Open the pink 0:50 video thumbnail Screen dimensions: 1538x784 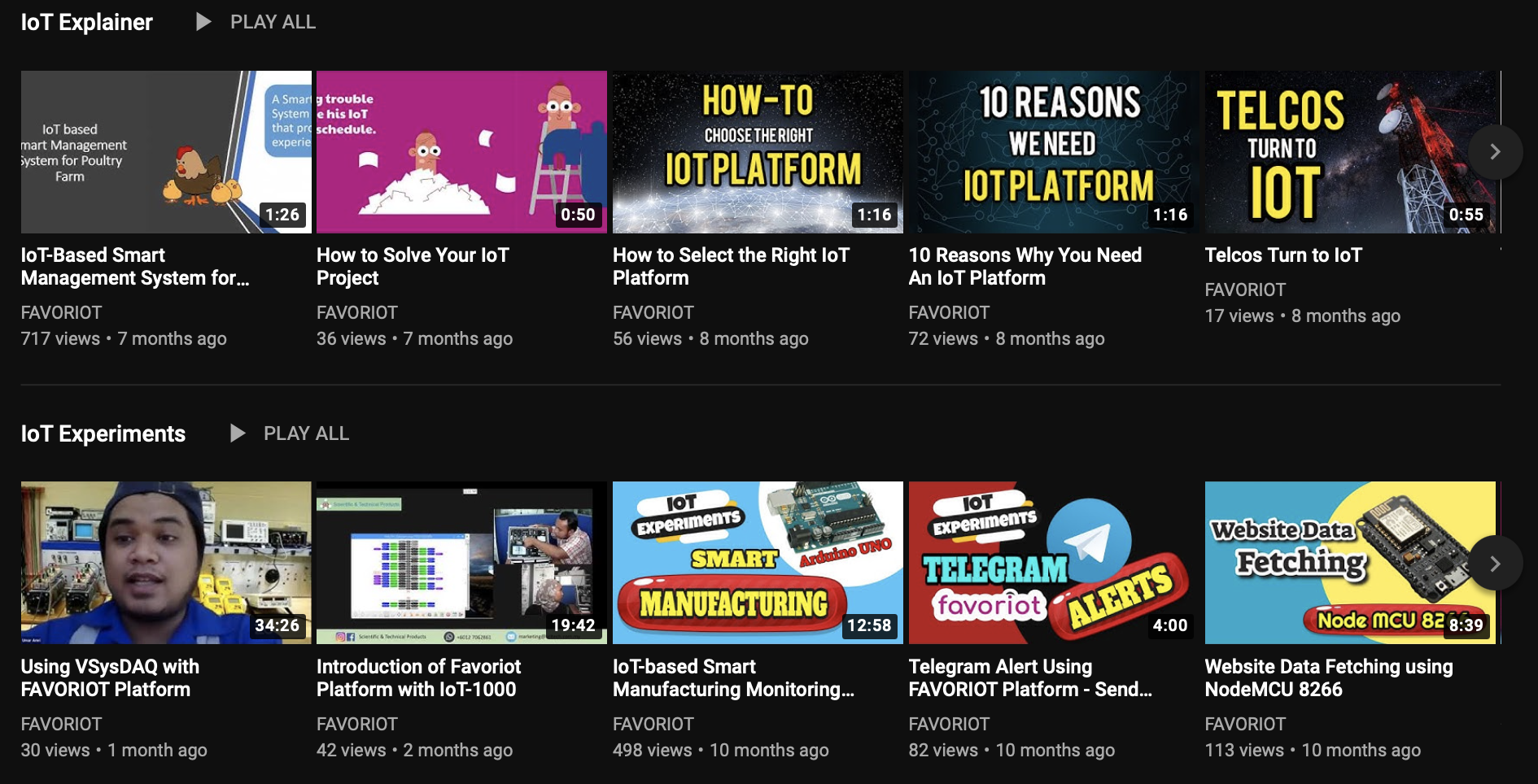click(461, 152)
